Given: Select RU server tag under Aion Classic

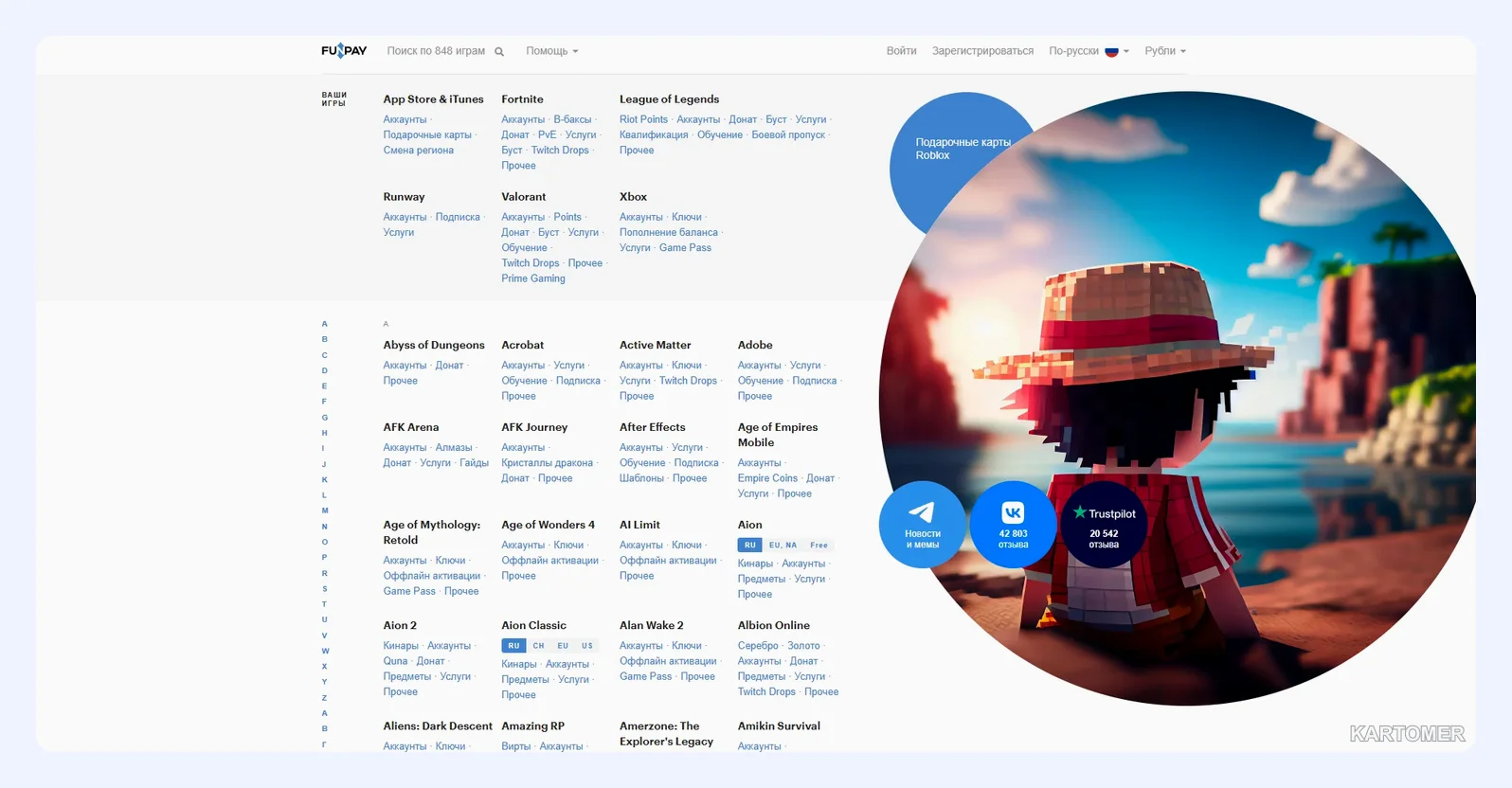Looking at the screenshot, I should [x=513, y=646].
